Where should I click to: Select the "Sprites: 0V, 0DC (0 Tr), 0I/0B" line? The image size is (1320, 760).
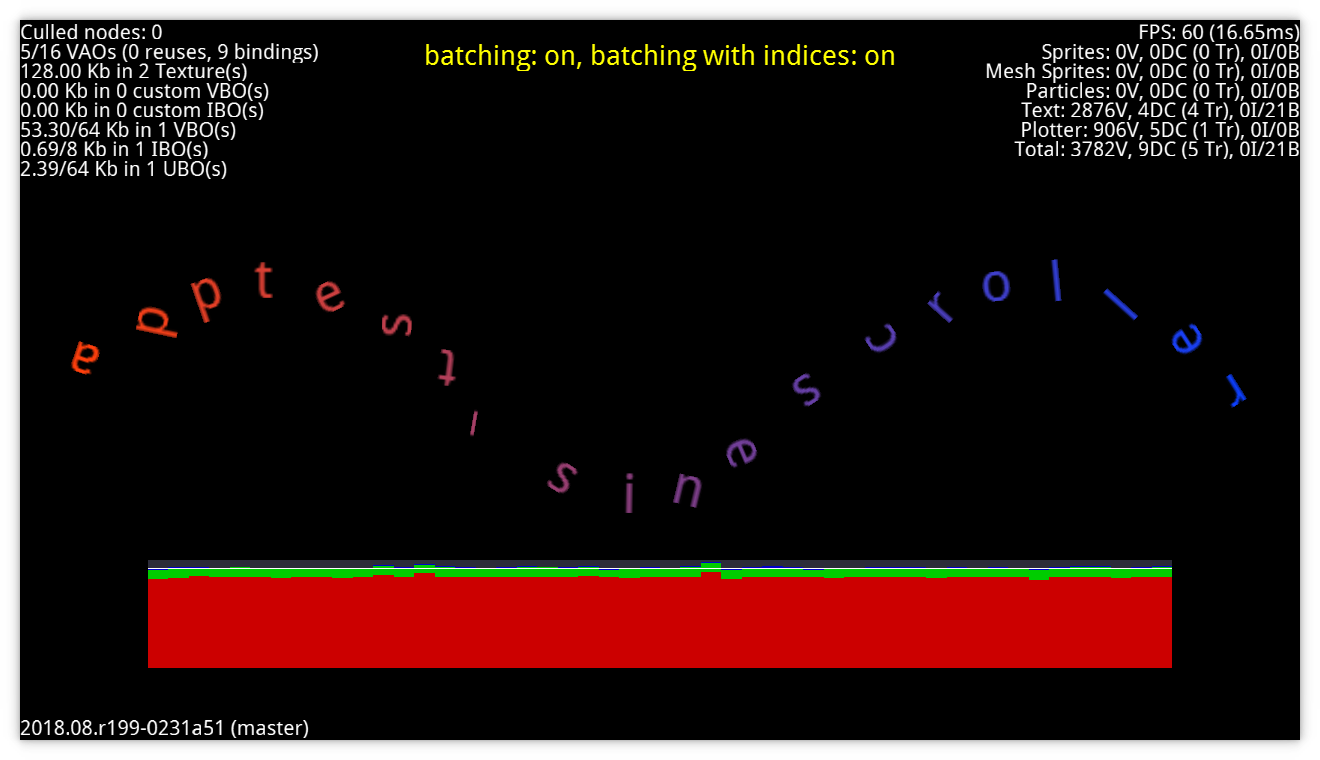[x=1170, y=51]
